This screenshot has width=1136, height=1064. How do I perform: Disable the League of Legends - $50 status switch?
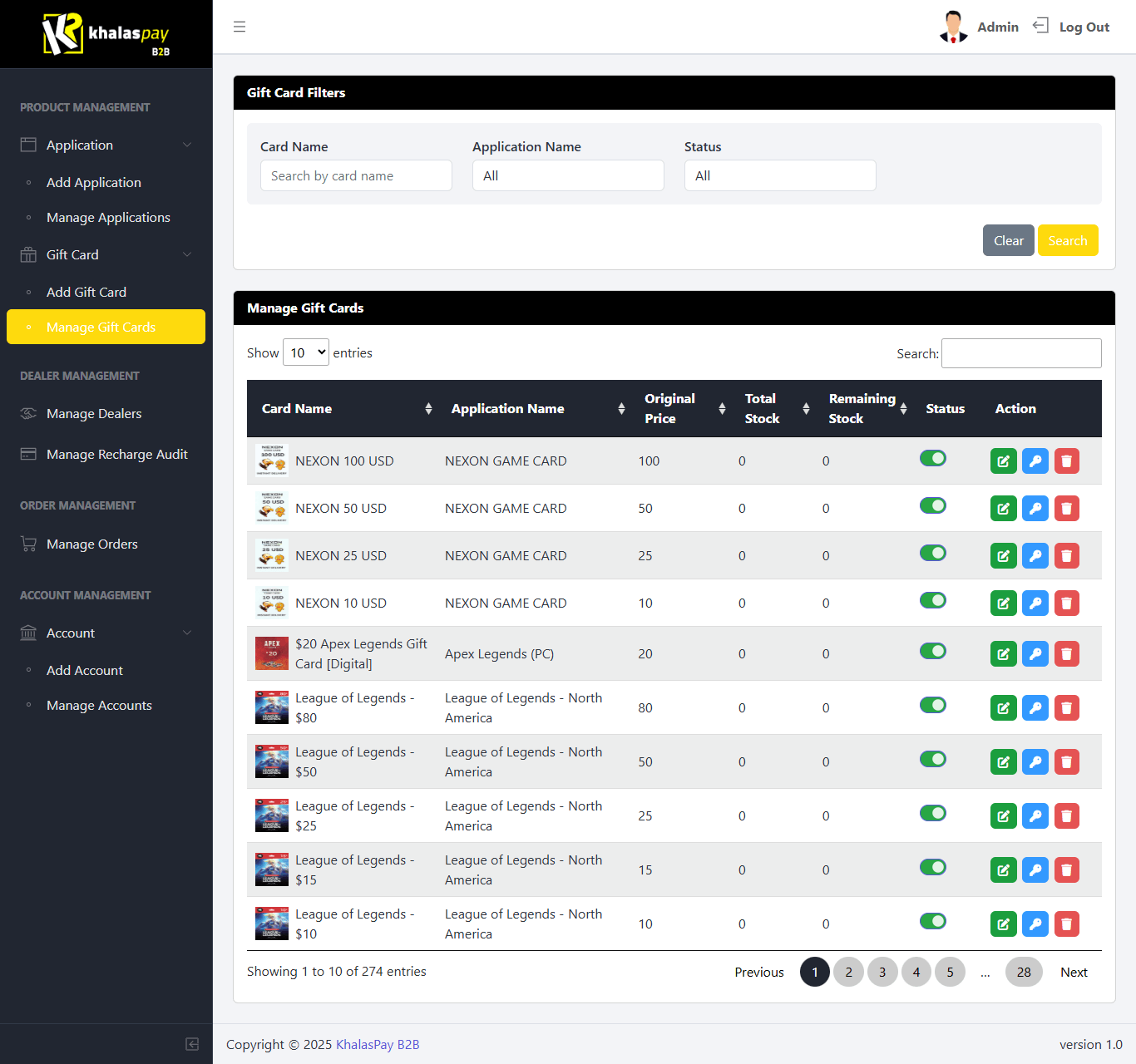pos(932,760)
